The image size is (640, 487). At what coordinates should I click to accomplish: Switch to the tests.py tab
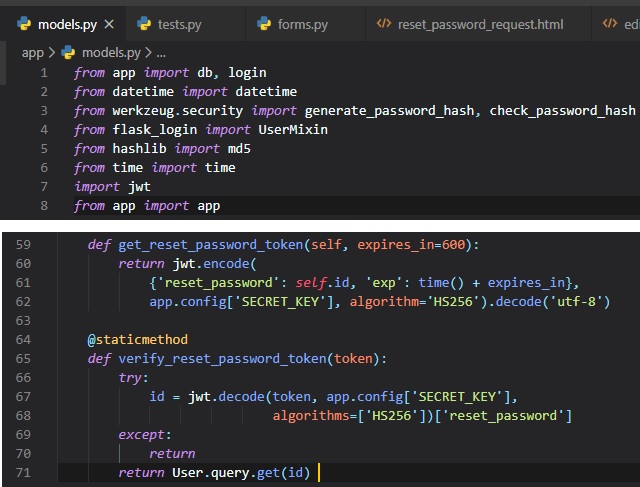[180, 23]
